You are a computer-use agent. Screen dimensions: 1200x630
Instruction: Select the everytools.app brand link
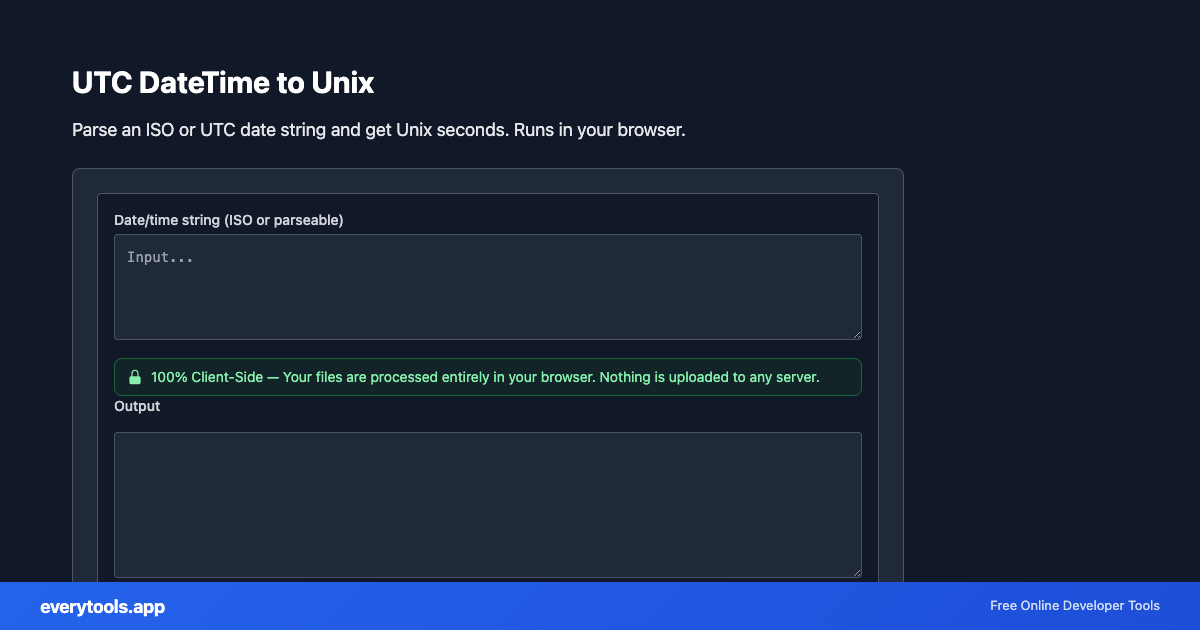point(102,607)
